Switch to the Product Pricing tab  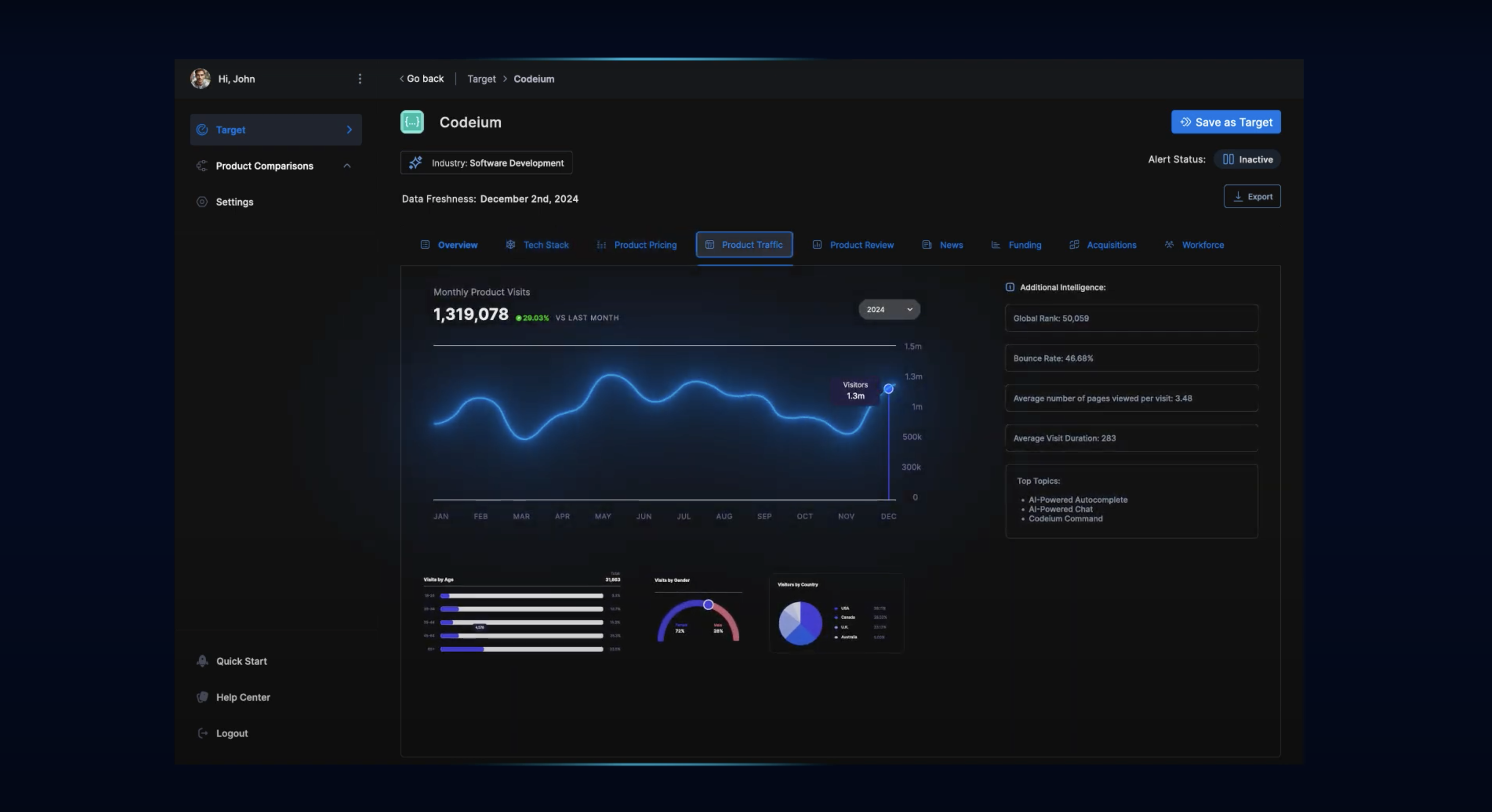click(637, 244)
